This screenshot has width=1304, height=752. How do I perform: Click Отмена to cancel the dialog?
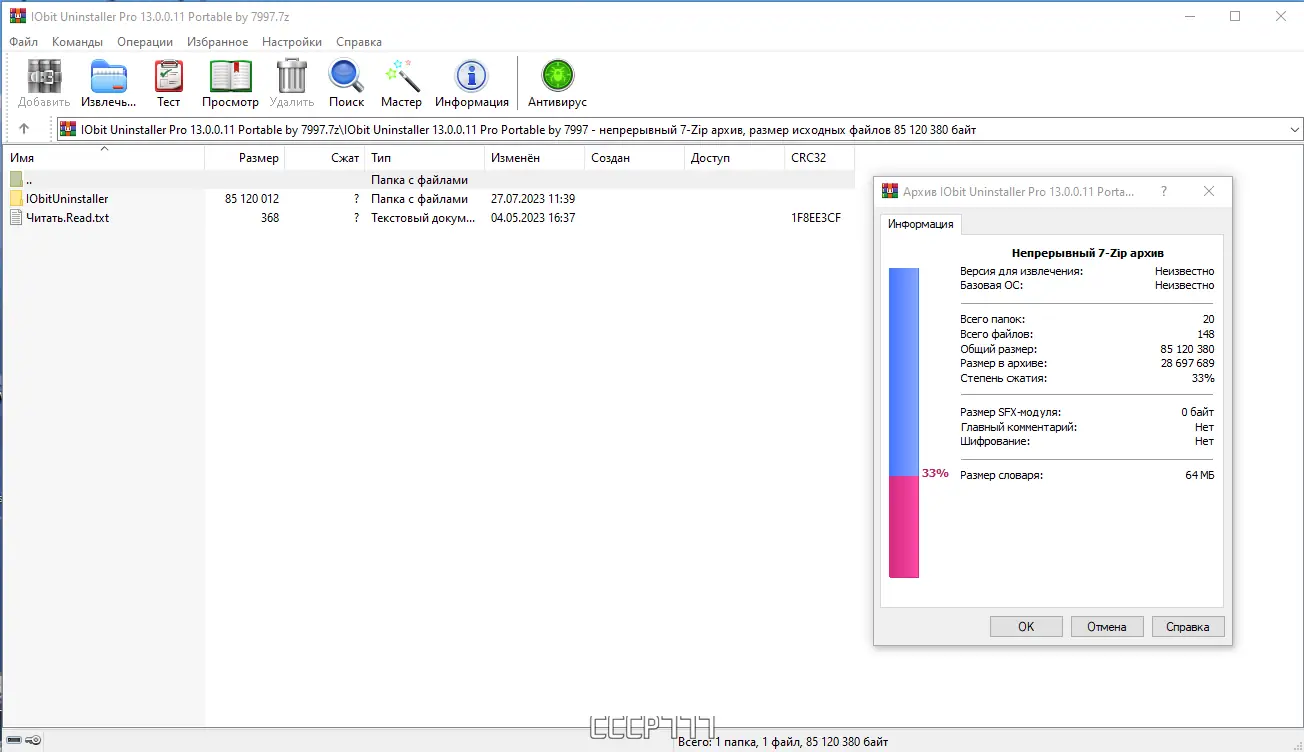click(1107, 625)
